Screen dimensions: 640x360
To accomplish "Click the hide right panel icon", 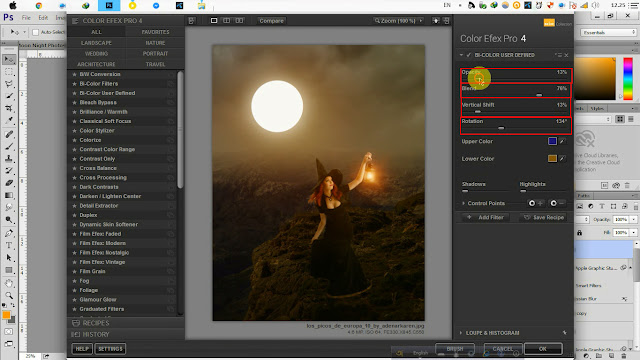I will point(447,20).
